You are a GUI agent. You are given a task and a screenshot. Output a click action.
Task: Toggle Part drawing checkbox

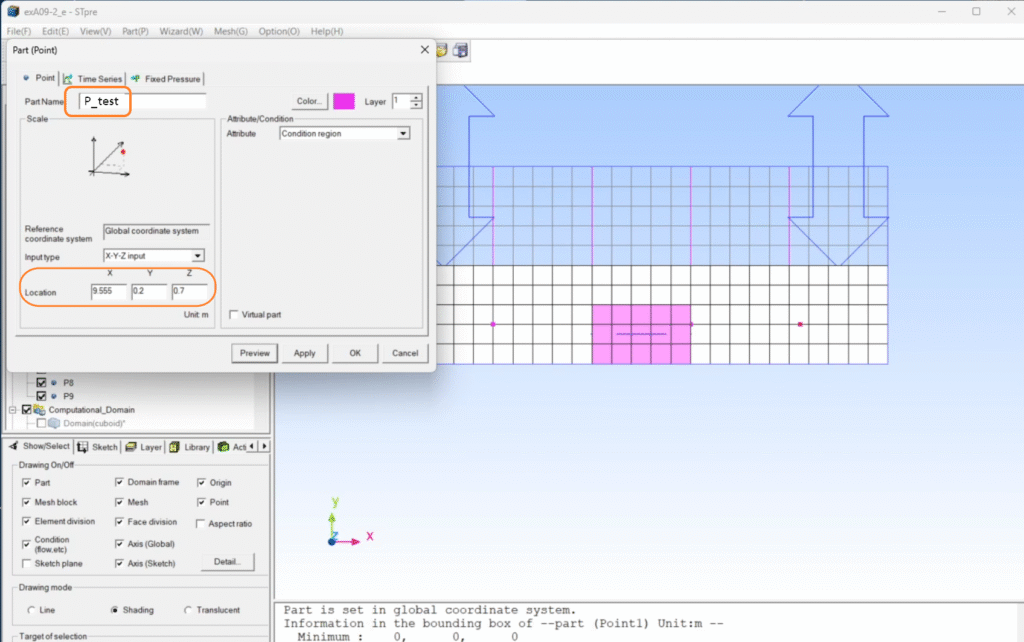coord(26,483)
